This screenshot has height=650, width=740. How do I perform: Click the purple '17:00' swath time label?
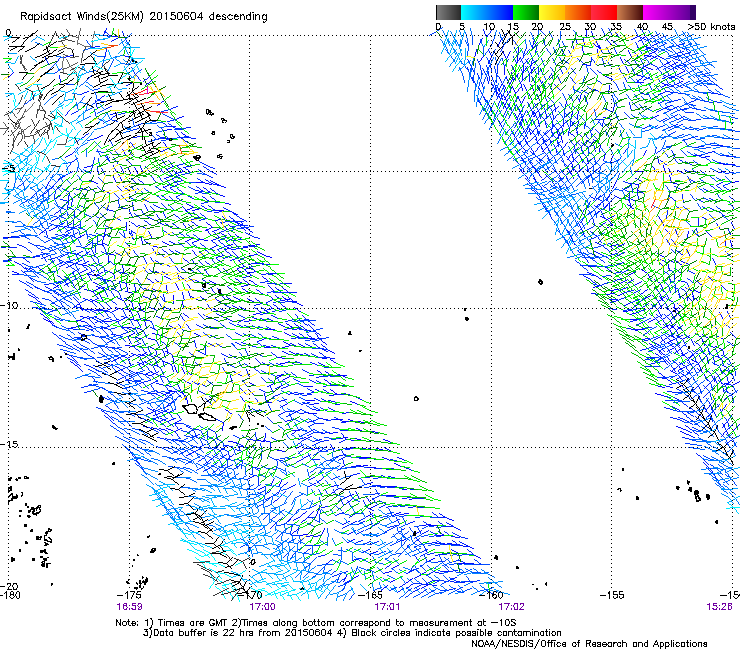[262, 607]
